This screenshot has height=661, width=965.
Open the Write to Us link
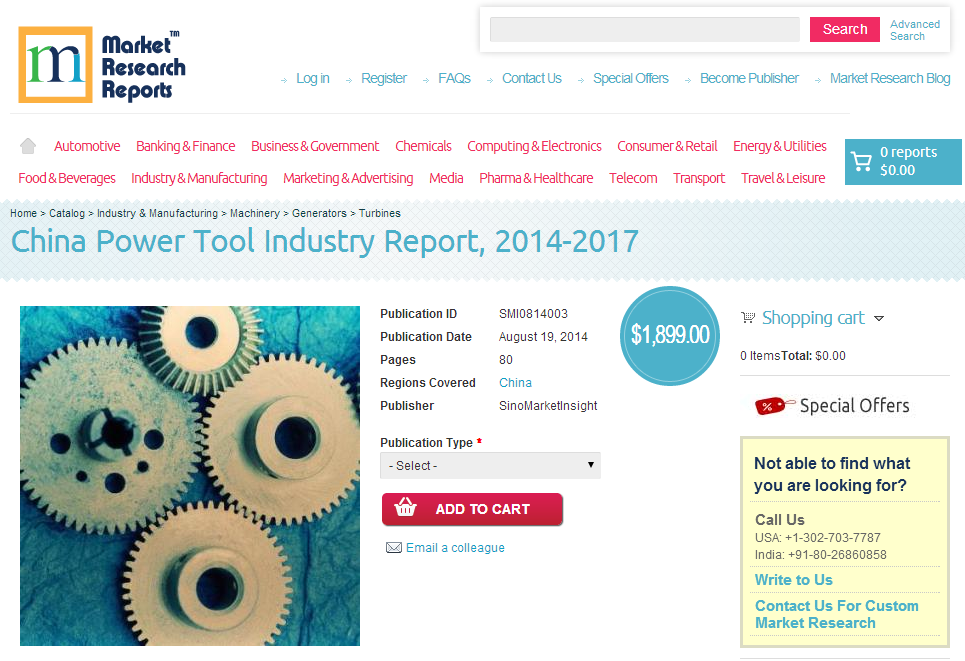point(793,580)
